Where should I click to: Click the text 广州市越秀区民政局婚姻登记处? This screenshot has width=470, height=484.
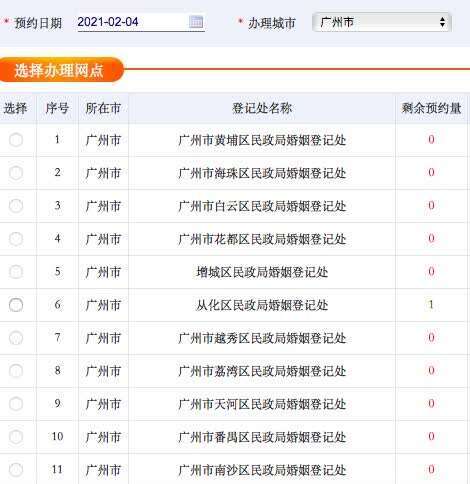[x=262, y=338]
